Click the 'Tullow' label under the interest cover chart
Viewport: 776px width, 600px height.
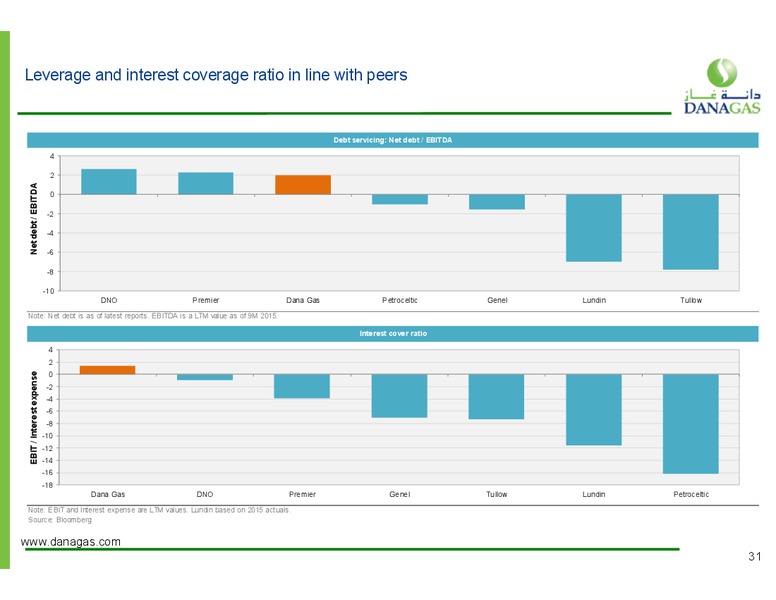[x=497, y=494]
